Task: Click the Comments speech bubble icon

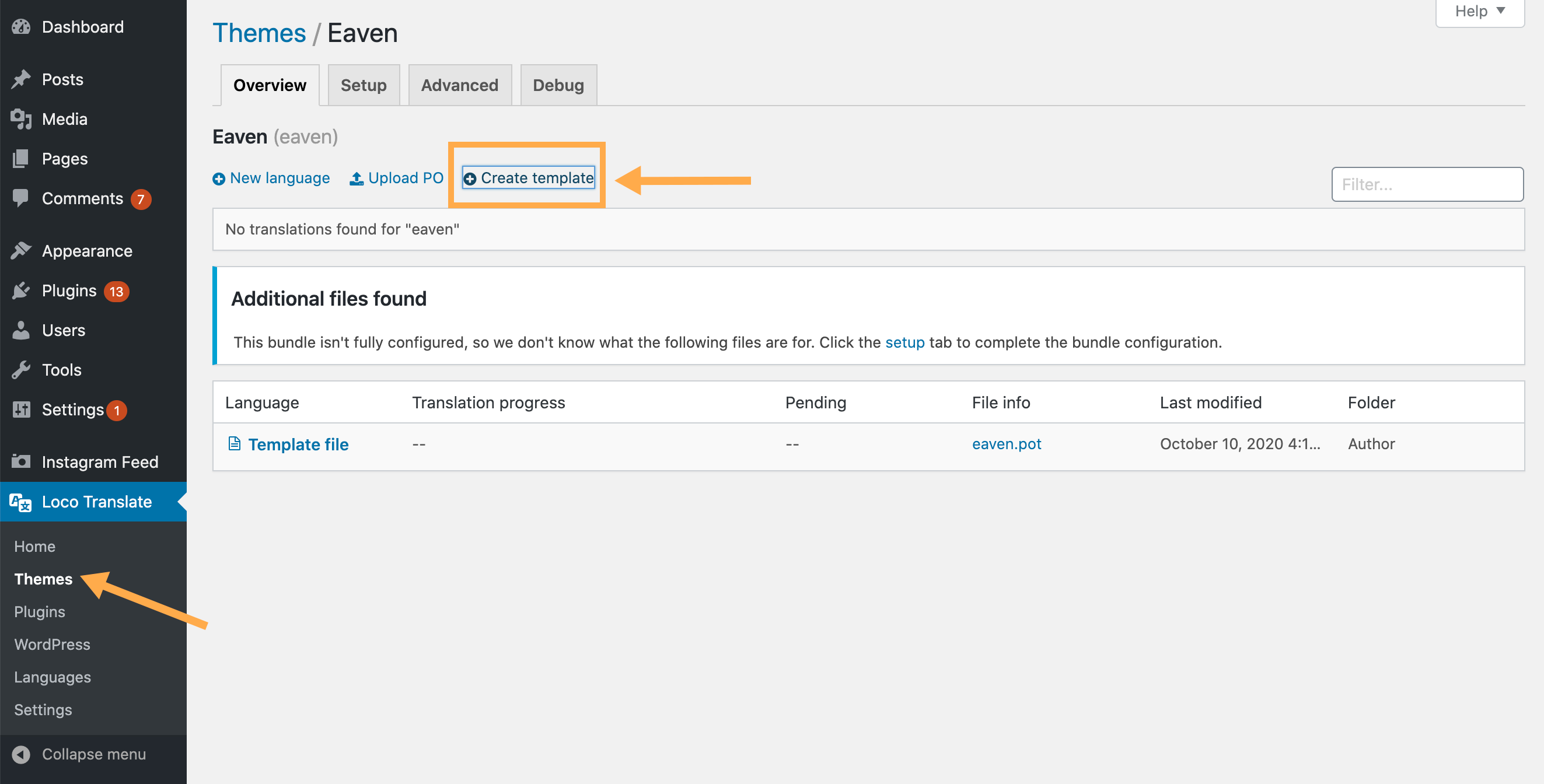Action: [x=21, y=198]
